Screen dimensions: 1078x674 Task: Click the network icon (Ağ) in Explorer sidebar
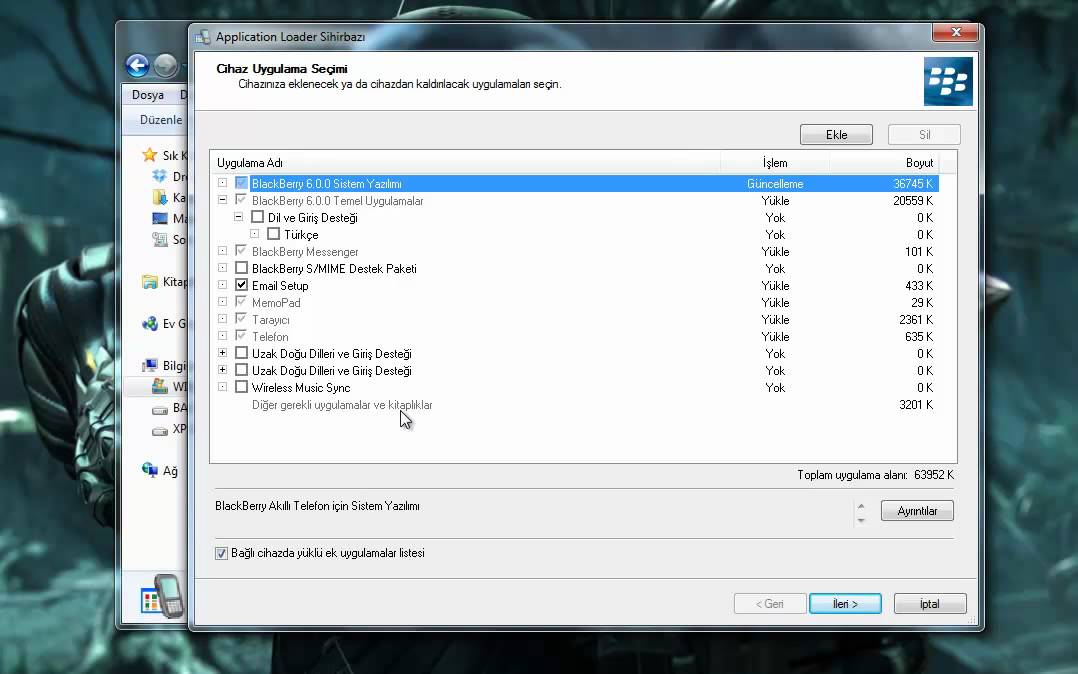coord(149,470)
